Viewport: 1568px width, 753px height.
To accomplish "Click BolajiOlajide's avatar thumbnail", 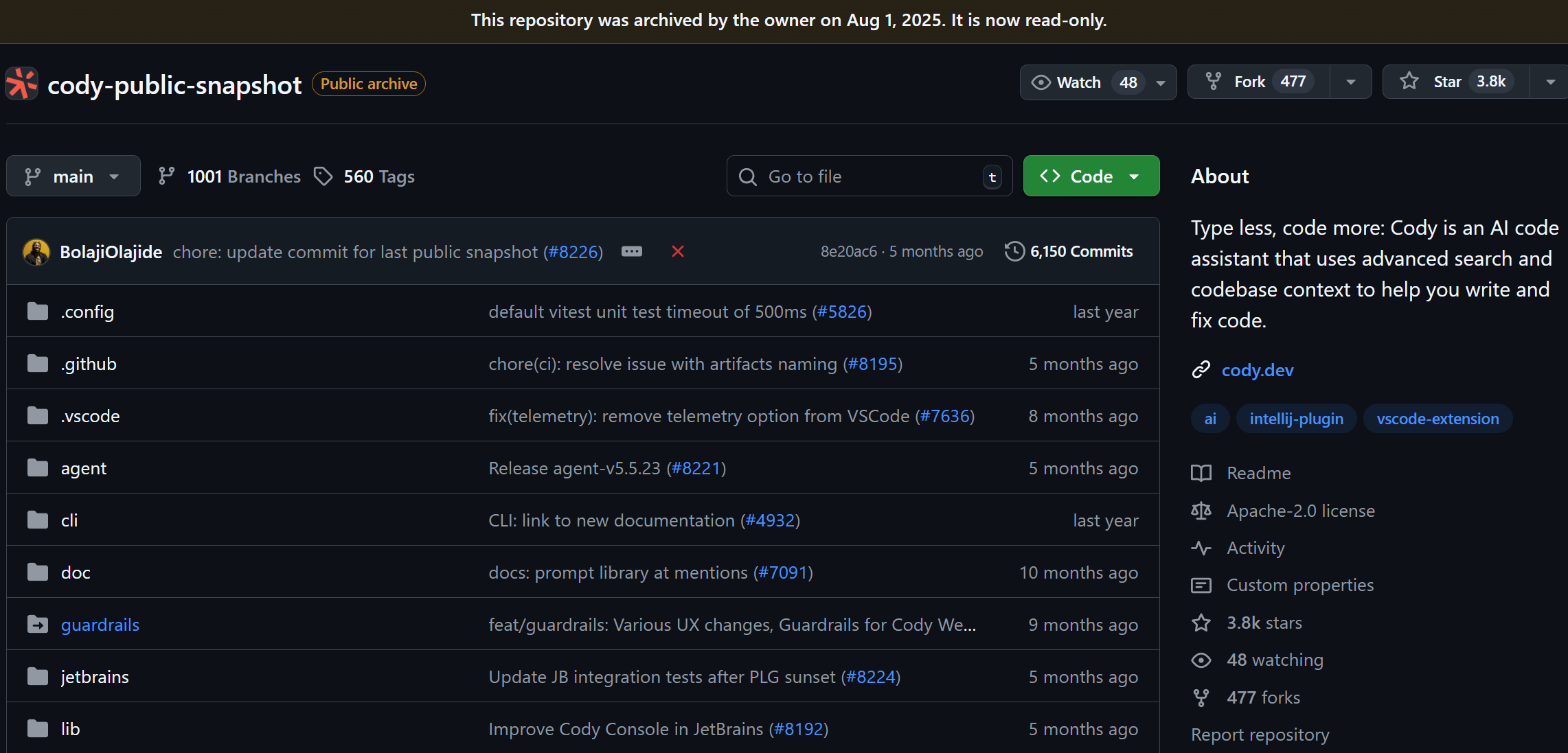I will tap(36, 252).
